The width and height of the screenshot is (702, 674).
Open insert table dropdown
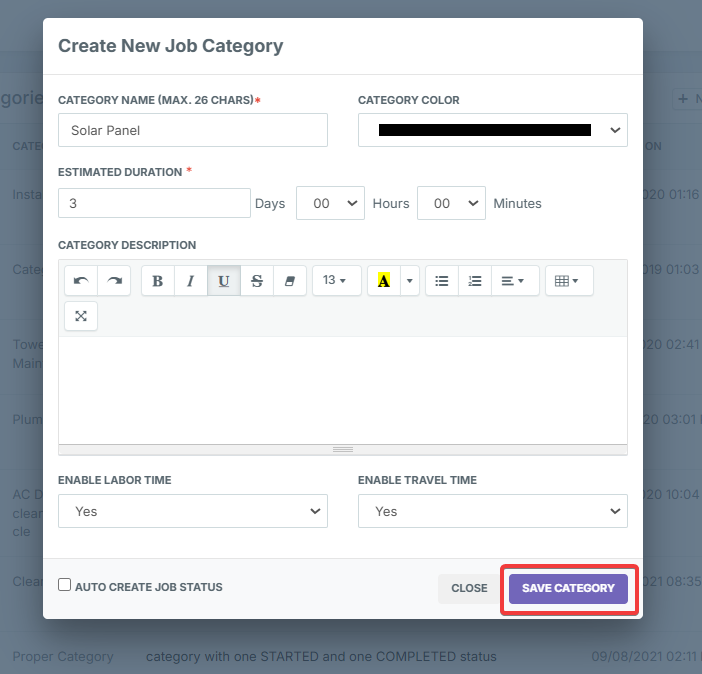pos(569,281)
